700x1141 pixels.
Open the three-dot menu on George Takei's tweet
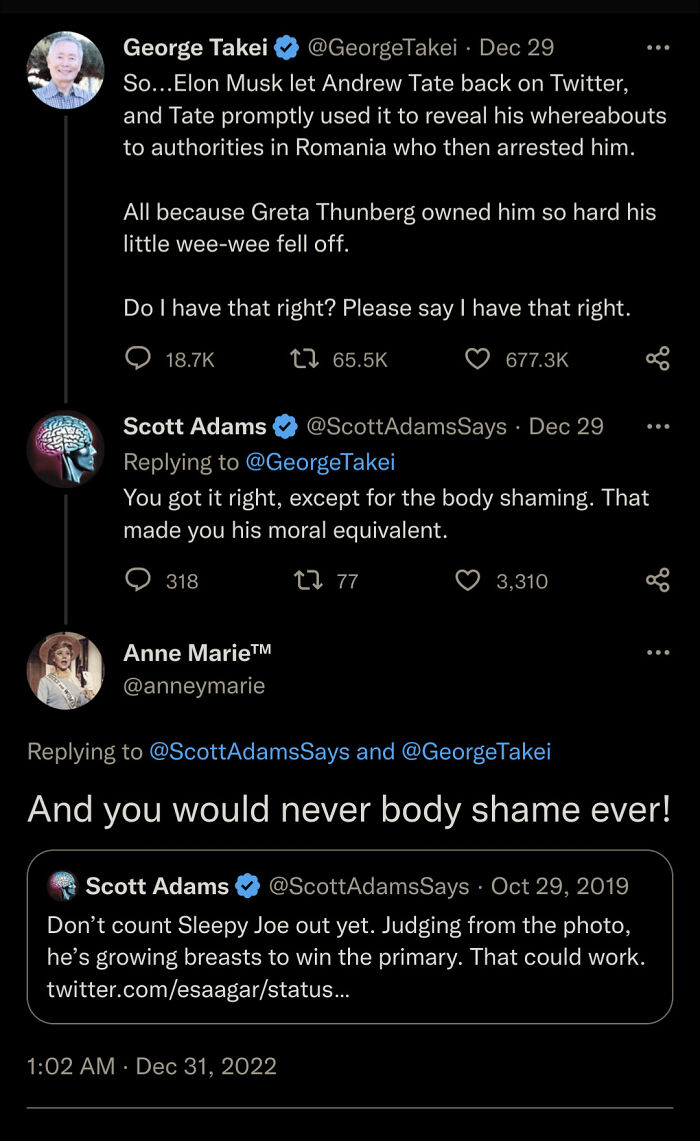[x=658, y=46]
